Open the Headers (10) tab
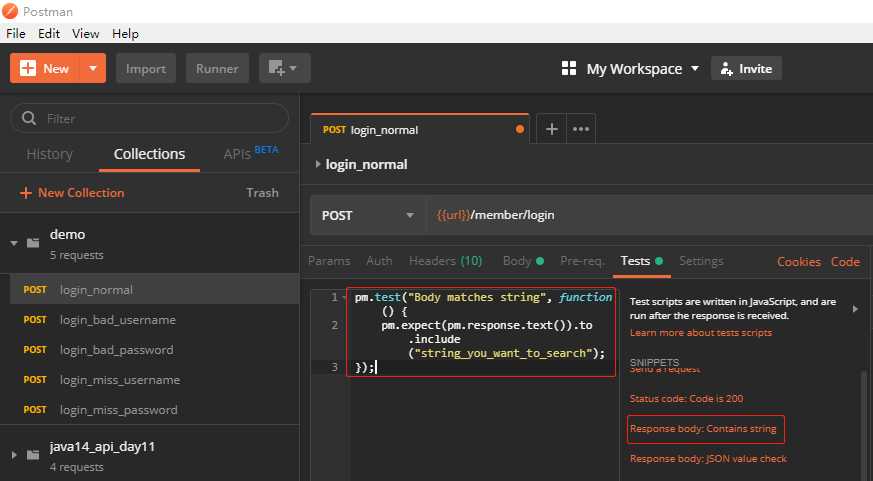This screenshot has height=481, width=873. [x=445, y=261]
